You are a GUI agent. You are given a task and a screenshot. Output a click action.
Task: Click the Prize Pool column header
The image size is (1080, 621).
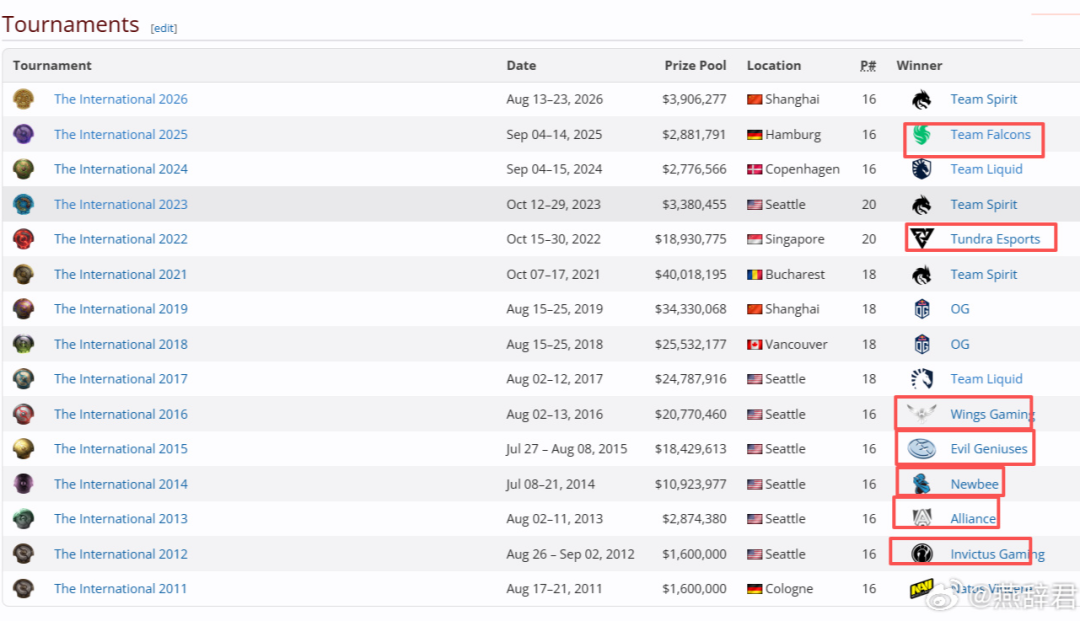695,65
